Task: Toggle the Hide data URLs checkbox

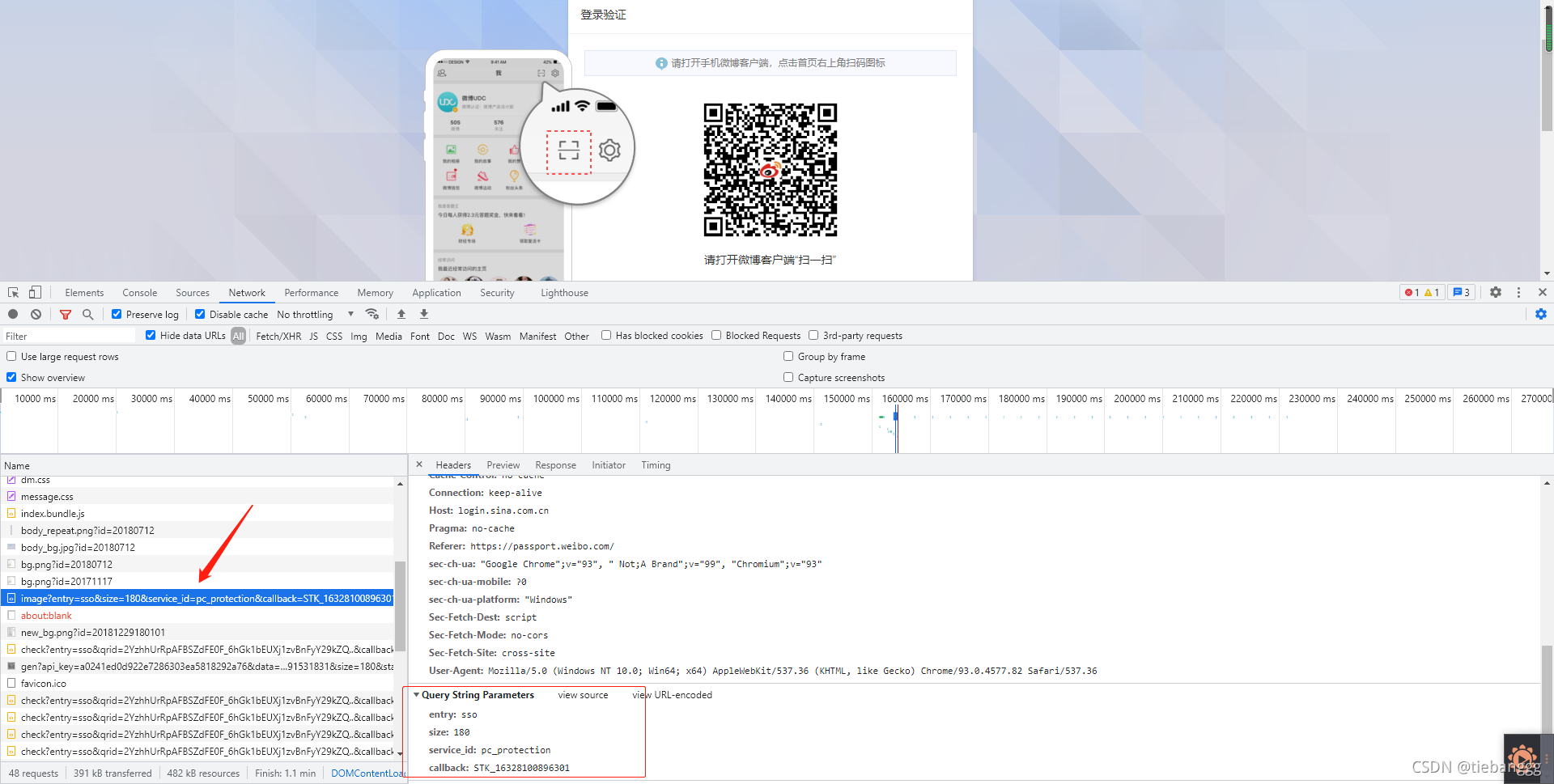Action: [x=151, y=335]
